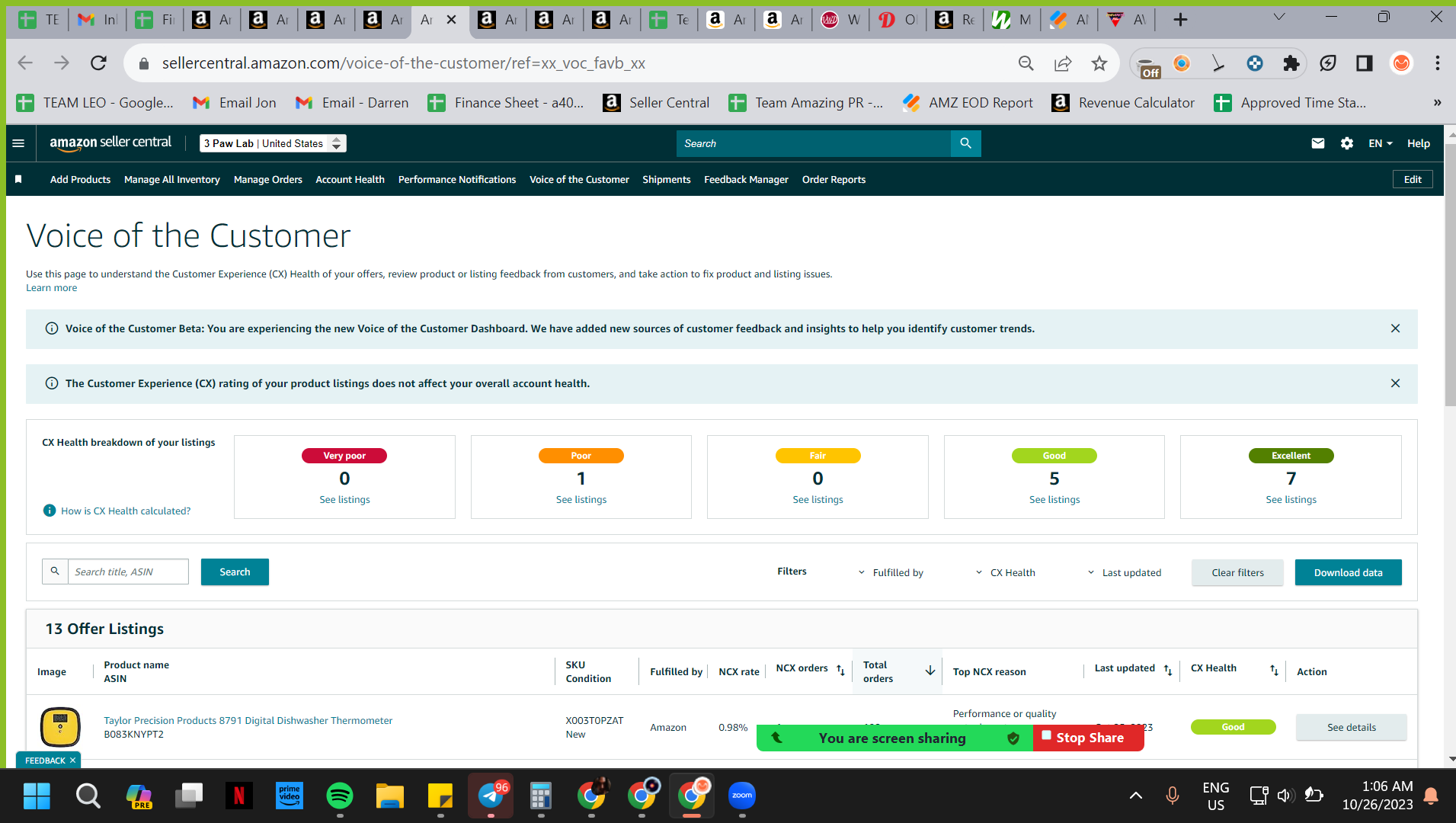Open Manage Orders

coord(268,179)
